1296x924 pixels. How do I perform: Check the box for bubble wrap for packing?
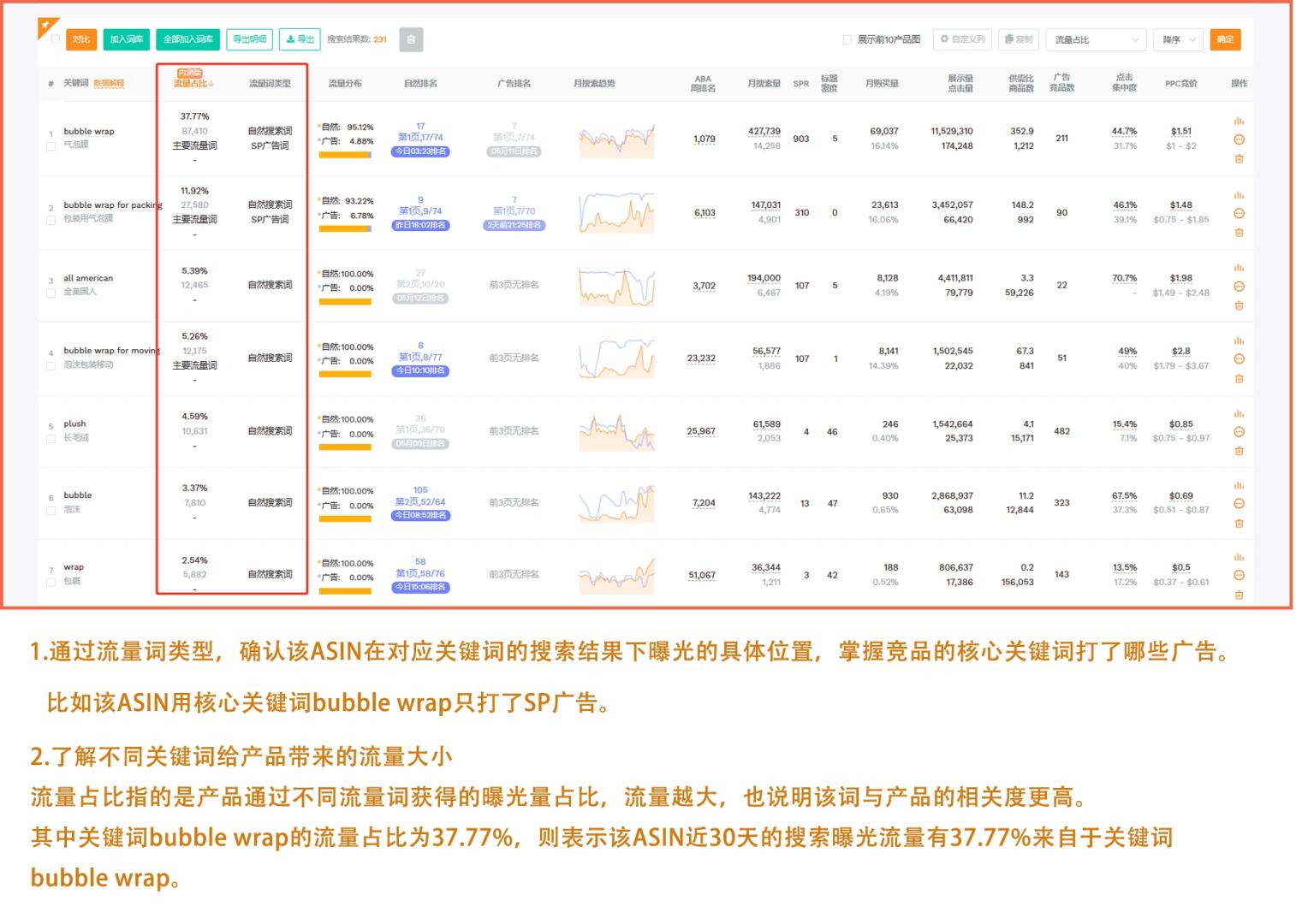click(51, 220)
